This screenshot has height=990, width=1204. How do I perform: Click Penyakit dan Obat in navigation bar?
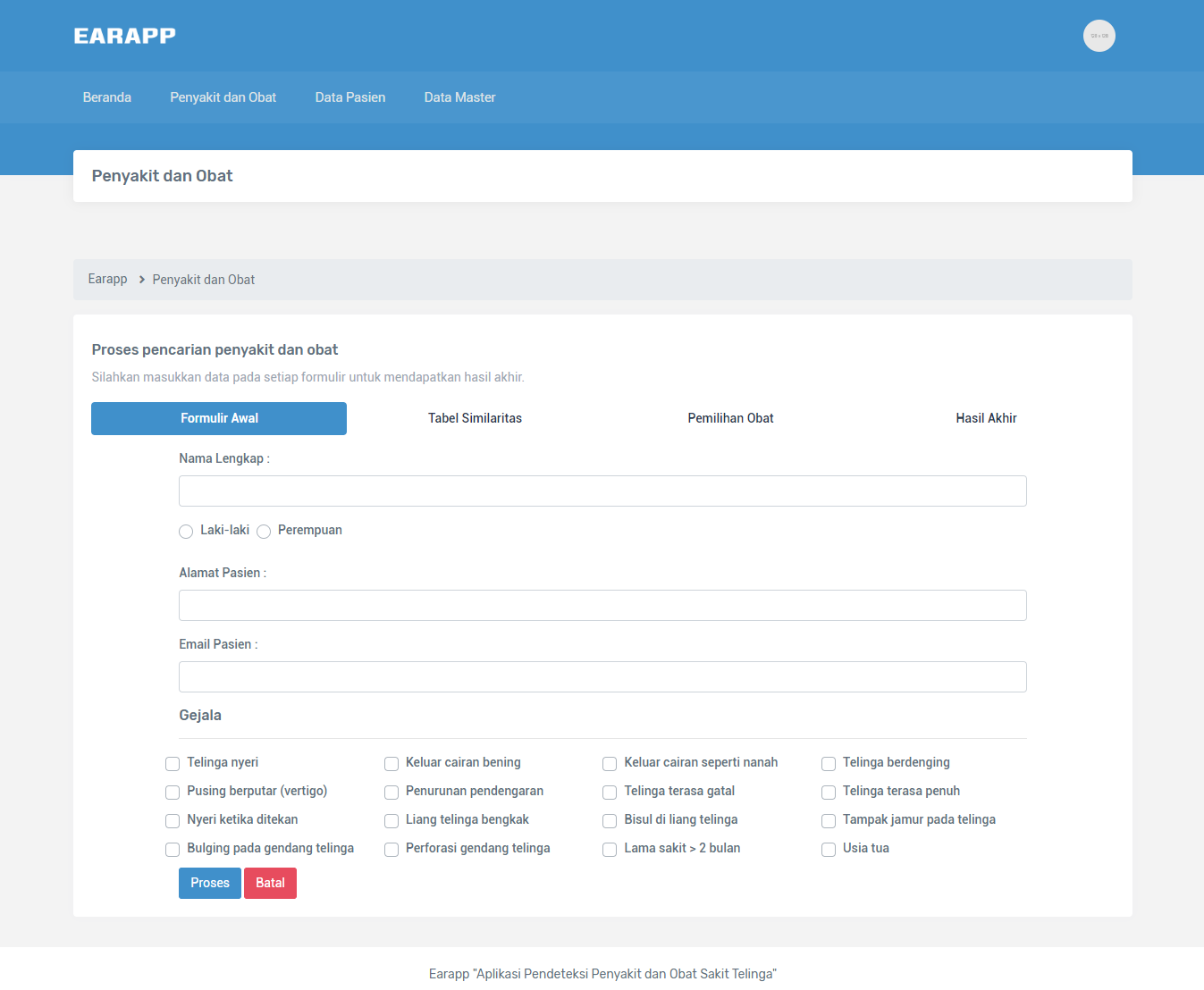tap(223, 97)
